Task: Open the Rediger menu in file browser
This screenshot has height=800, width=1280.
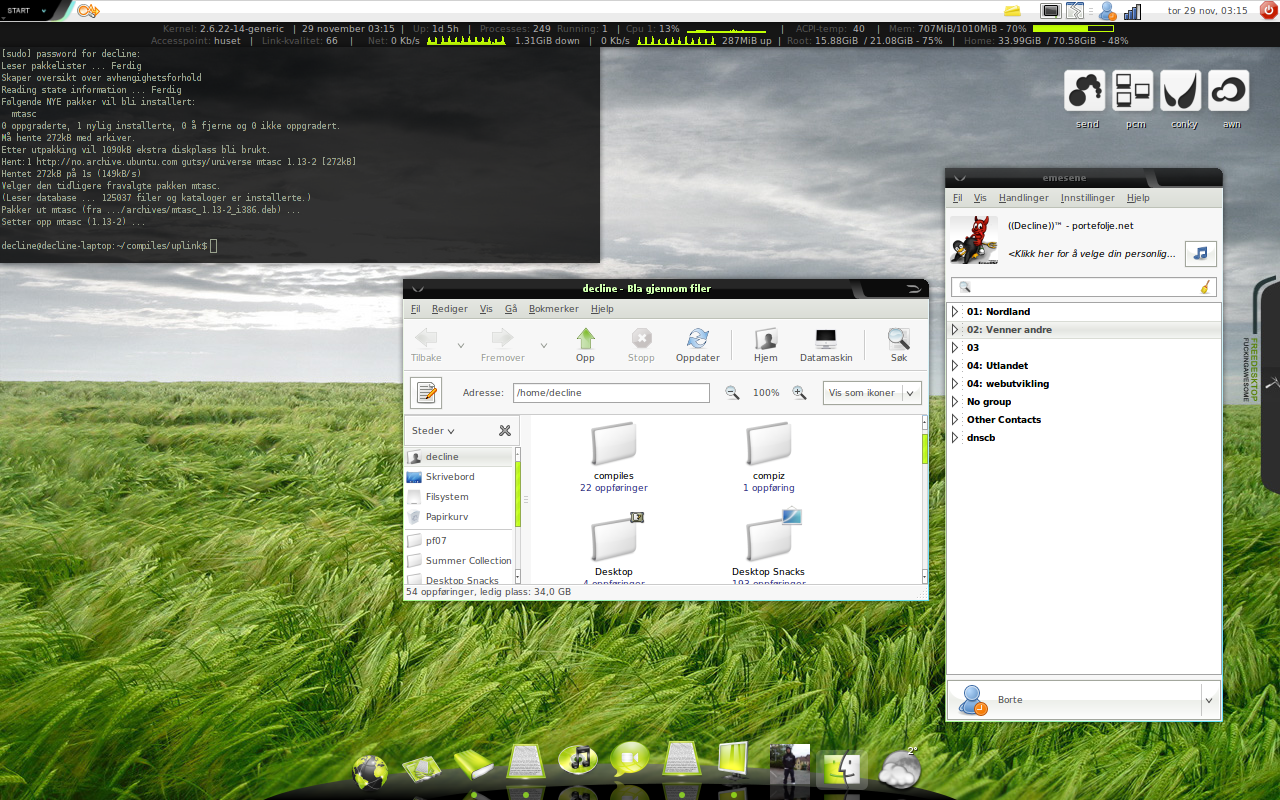Action: coord(449,309)
